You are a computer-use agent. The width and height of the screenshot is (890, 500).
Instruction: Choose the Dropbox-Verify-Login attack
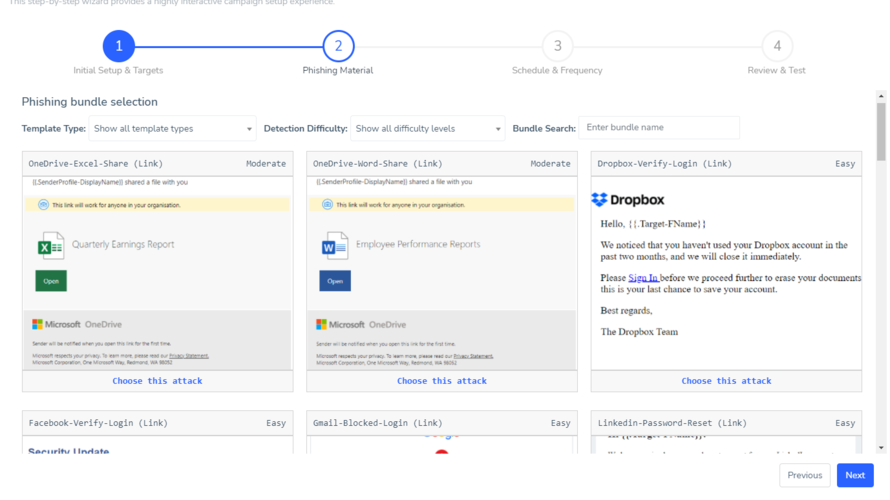pyautogui.click(x=726, y=381)
